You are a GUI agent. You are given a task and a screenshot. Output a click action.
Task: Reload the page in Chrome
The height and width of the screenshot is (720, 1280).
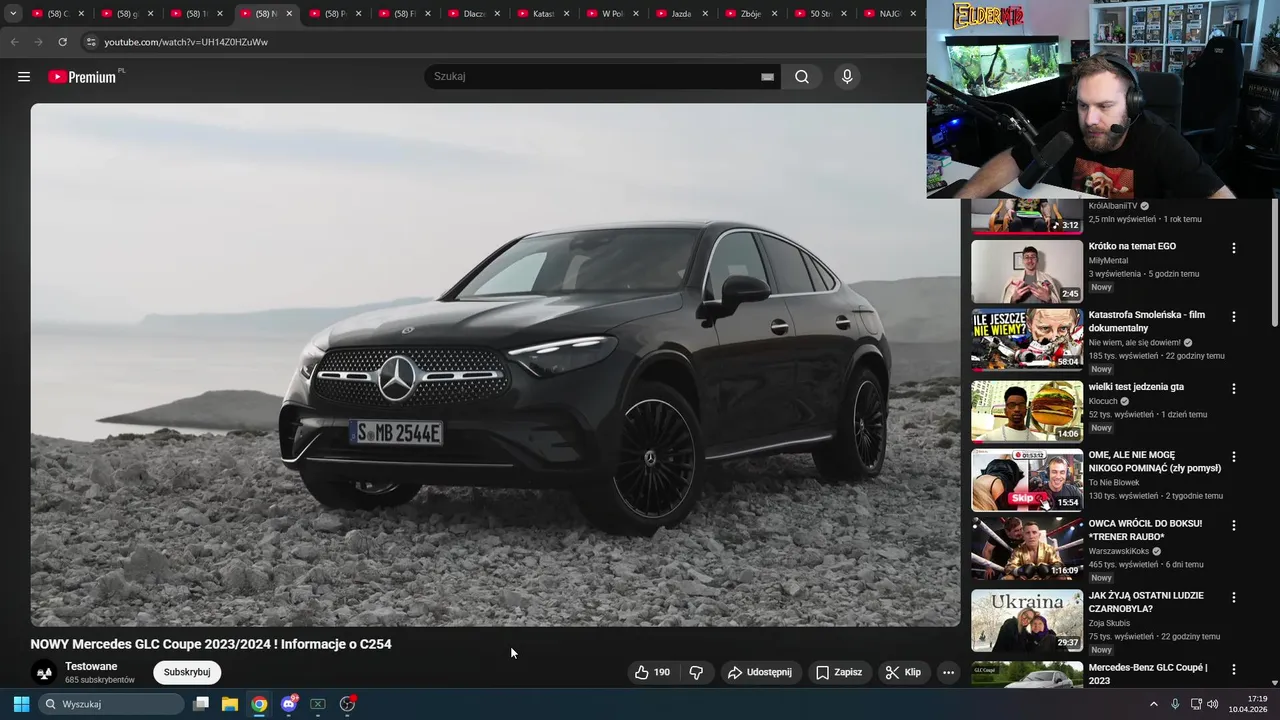tap(62, 42)
